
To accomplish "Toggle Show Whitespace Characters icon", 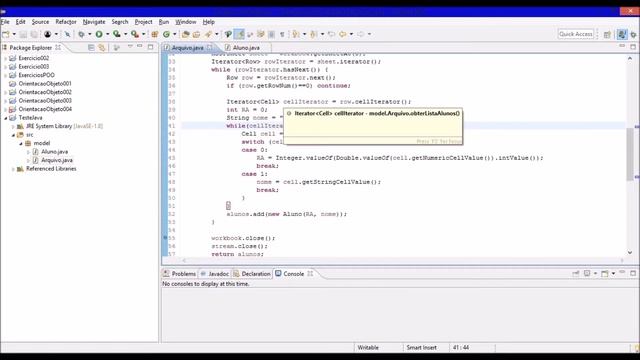I will point(282,34).
